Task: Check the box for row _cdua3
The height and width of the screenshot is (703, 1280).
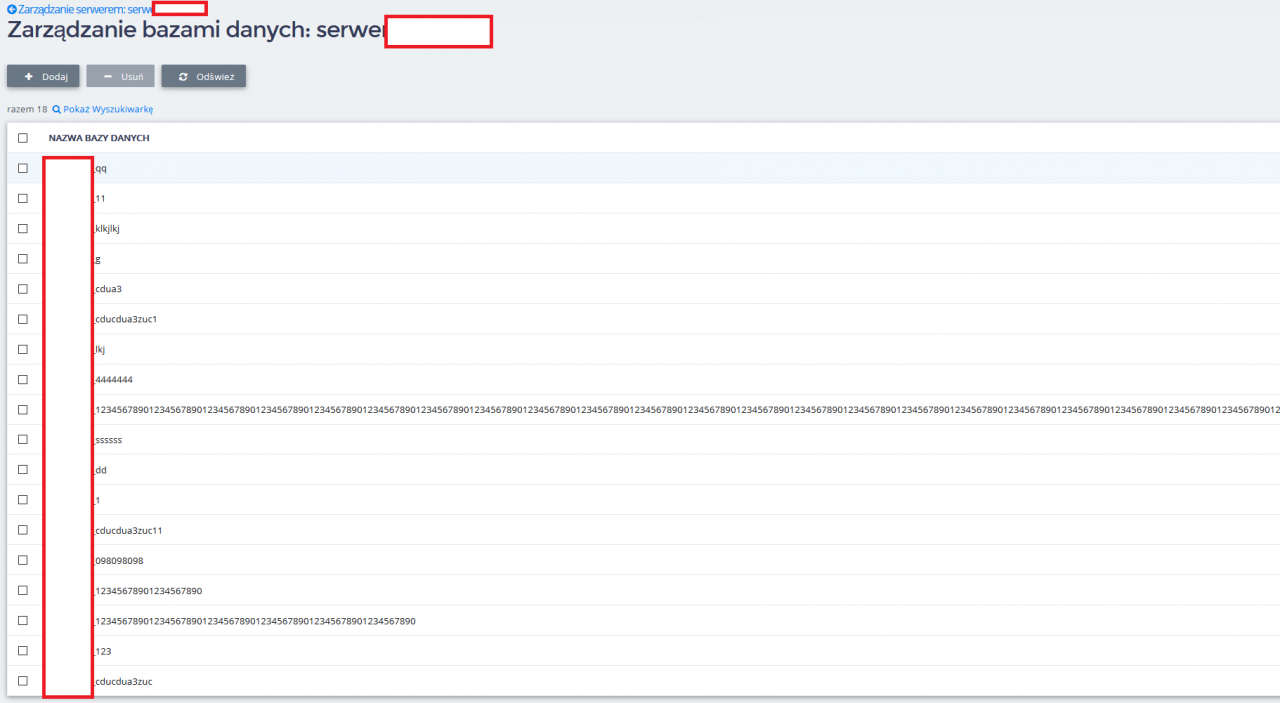Action: click(x=23, y=289)
